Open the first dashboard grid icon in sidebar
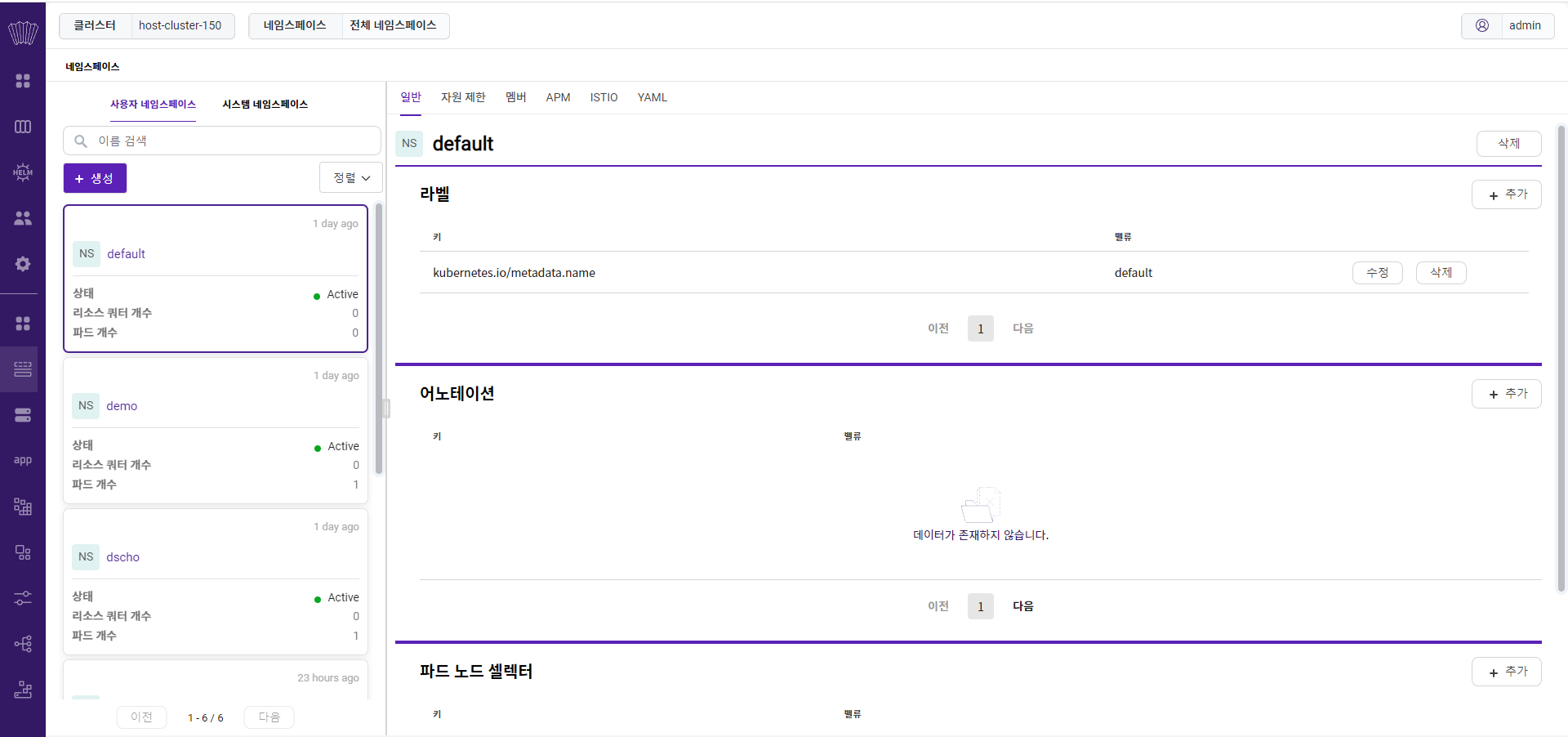 [23, 81]
